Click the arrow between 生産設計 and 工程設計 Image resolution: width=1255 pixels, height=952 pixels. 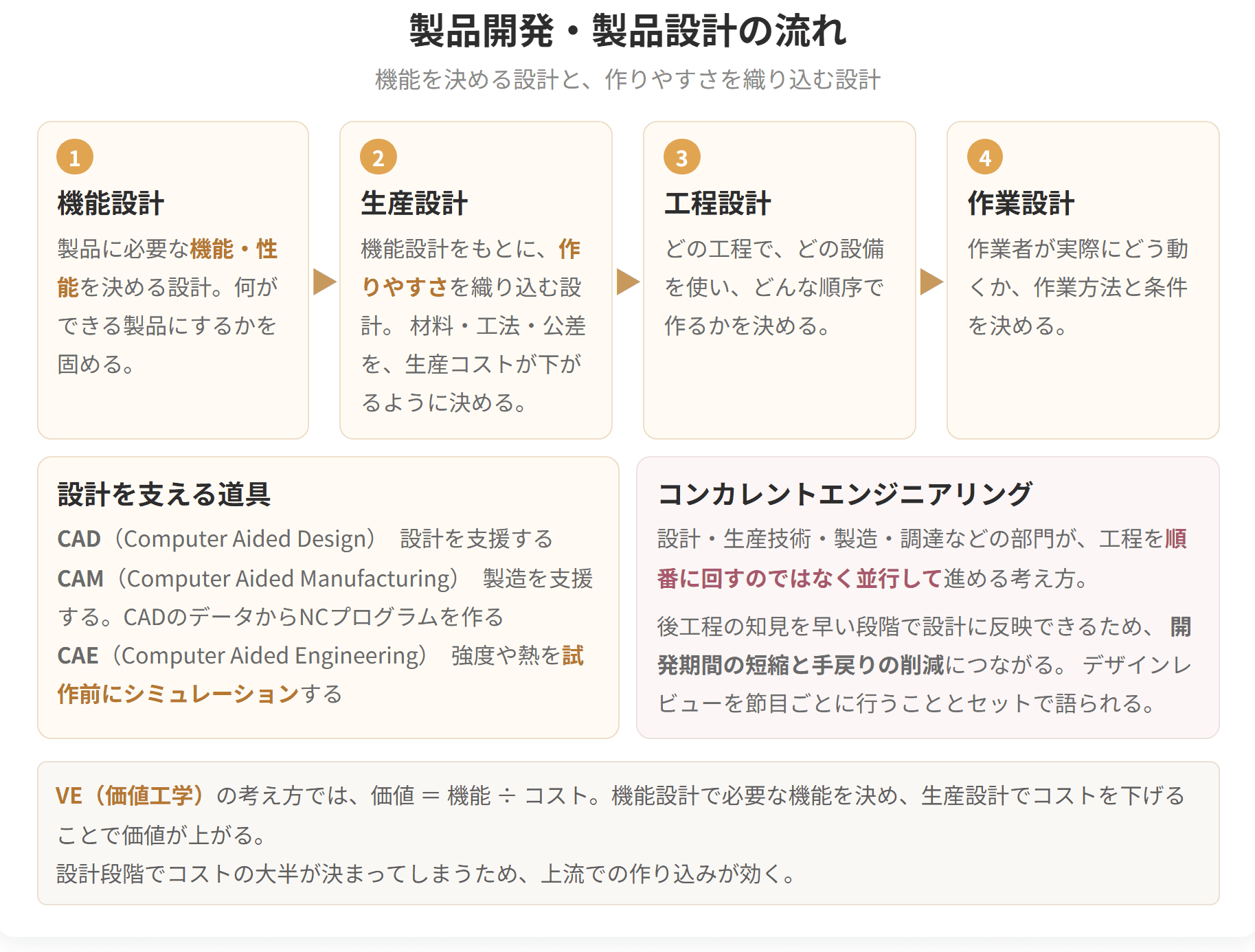click(628, 282)
